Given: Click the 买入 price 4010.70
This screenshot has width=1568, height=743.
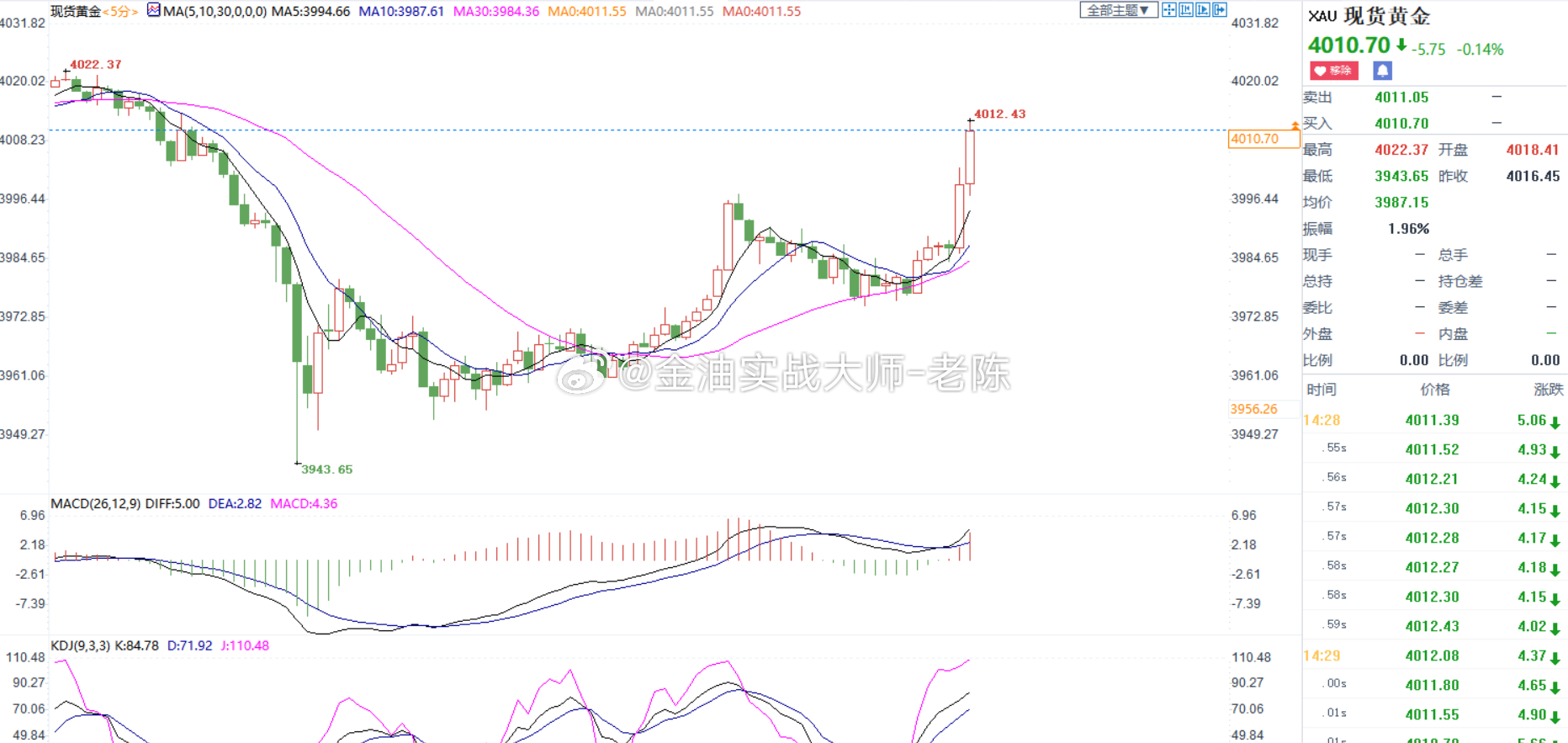Looking at the screenshot, I should click(1401, 124).
